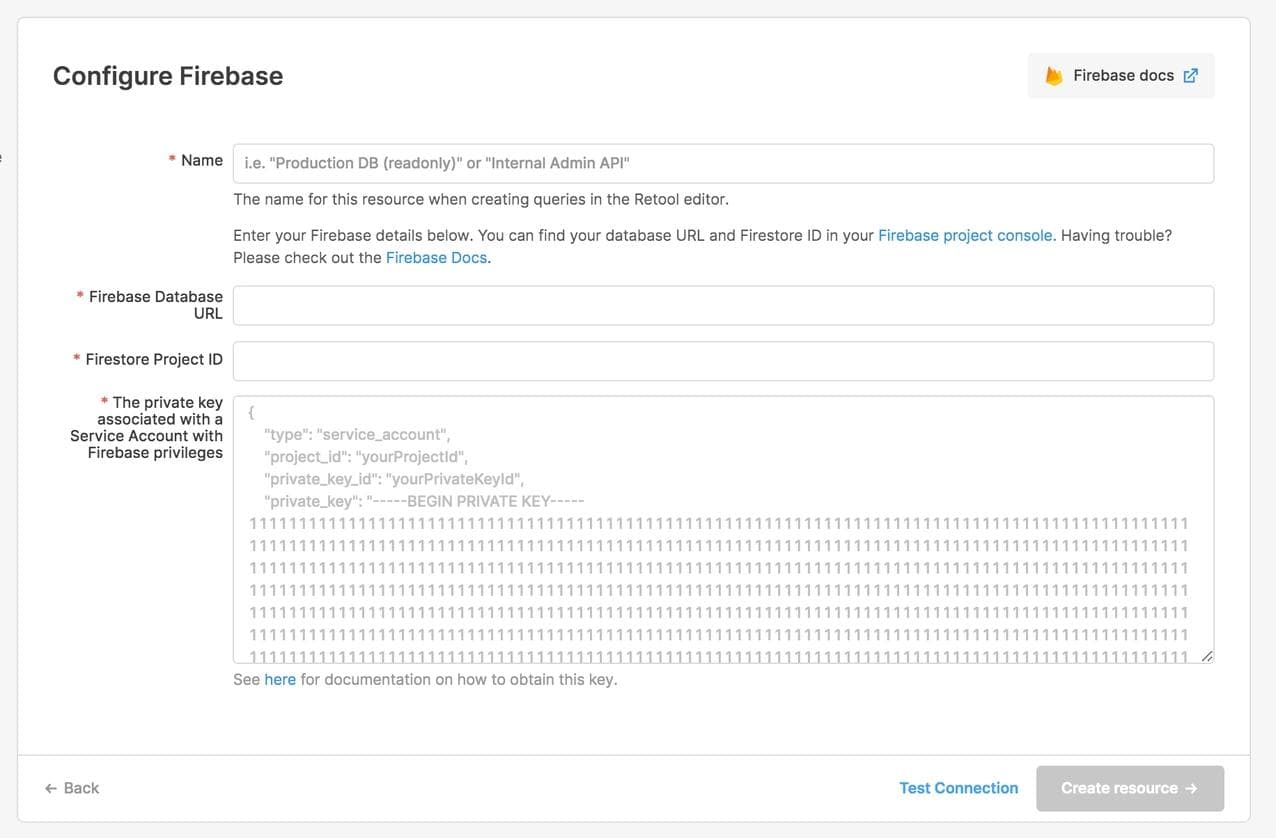Follow the Firebase Docs inline link

(436, 257)
